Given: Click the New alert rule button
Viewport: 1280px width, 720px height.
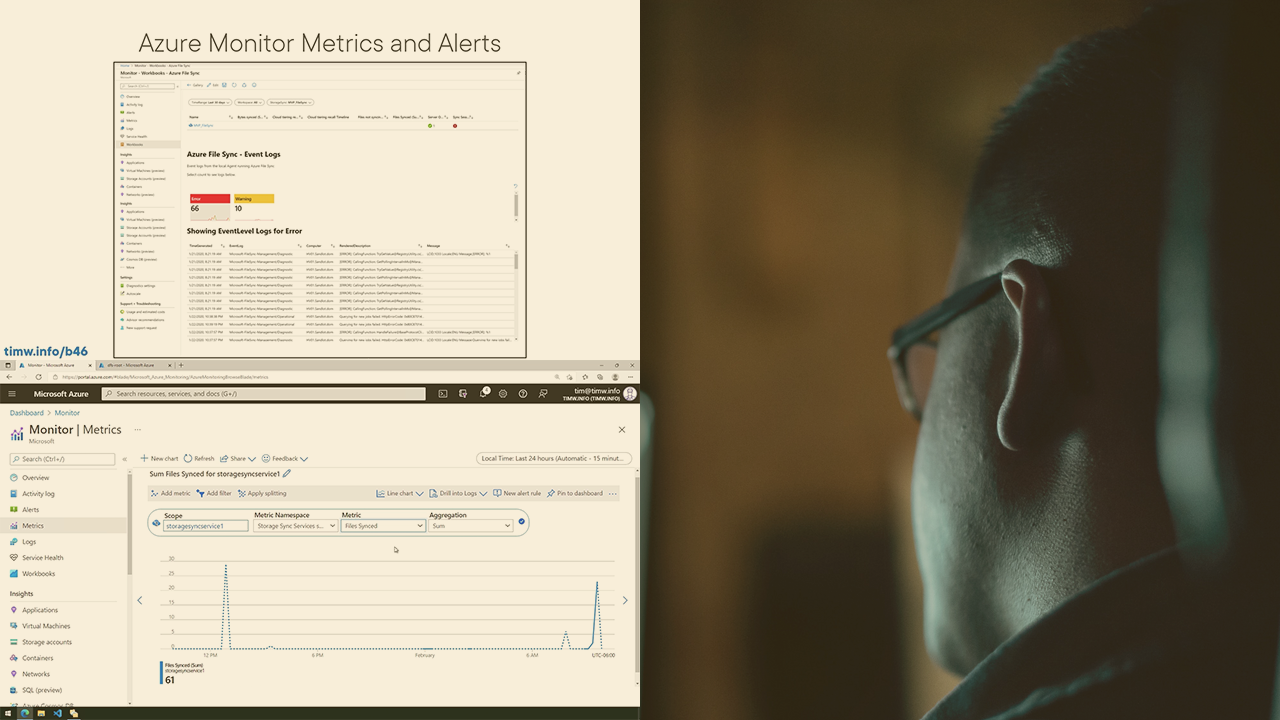Looking at the screenshot, I should 517,493.
